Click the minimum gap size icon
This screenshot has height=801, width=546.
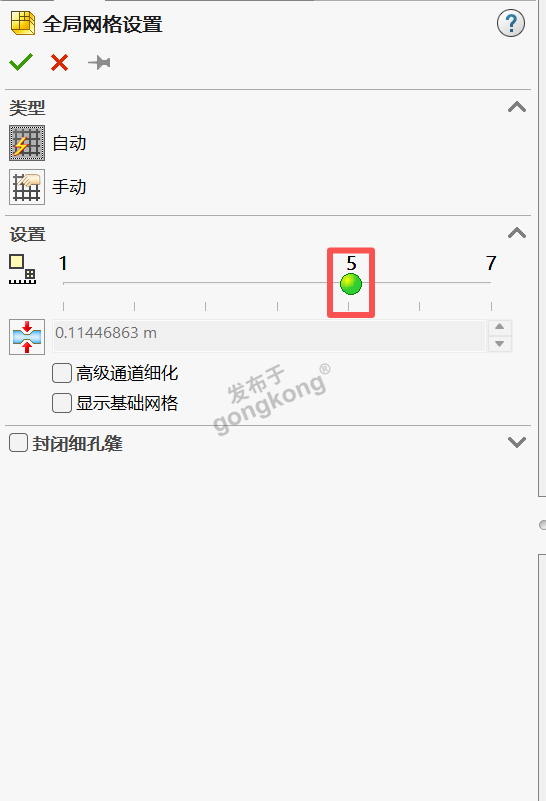(27, 337)
